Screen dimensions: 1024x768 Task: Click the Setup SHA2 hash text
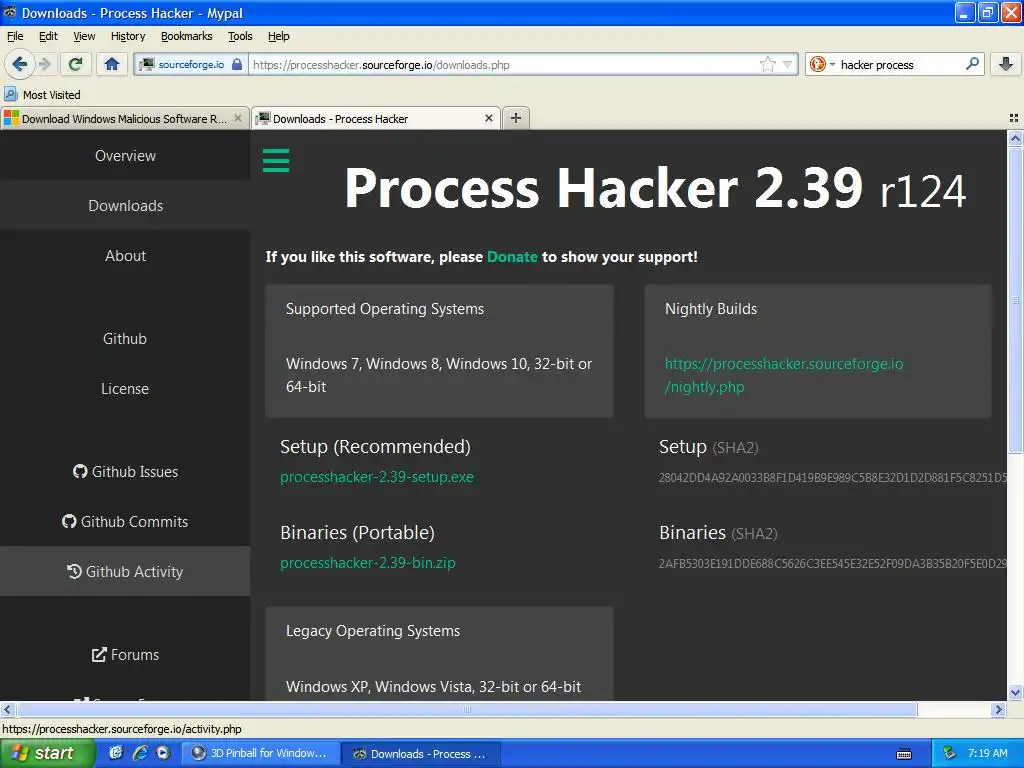pyautogui.click(x=833, y=477)
